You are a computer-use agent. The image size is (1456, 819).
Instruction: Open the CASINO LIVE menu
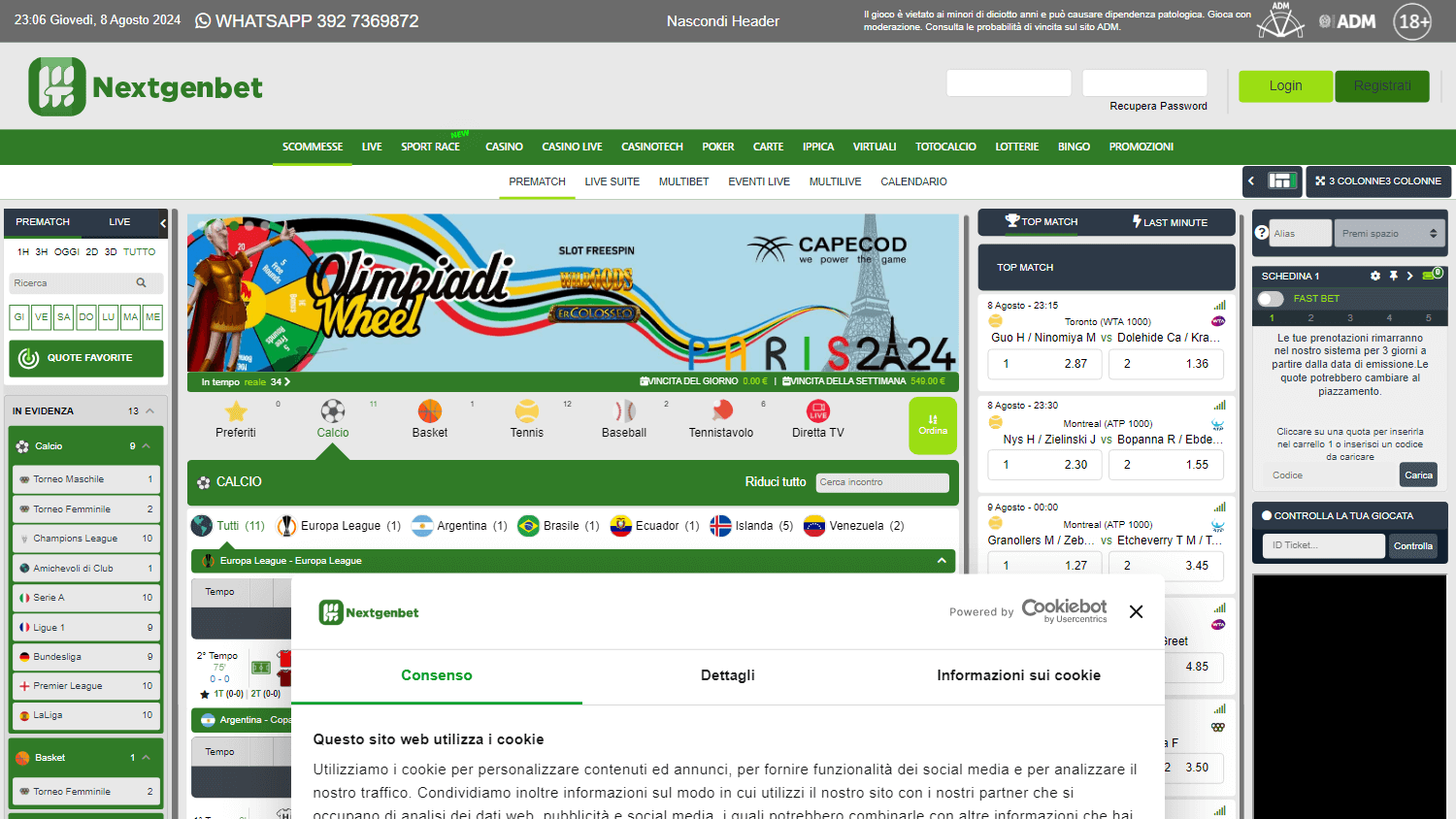tap(572, 147)
